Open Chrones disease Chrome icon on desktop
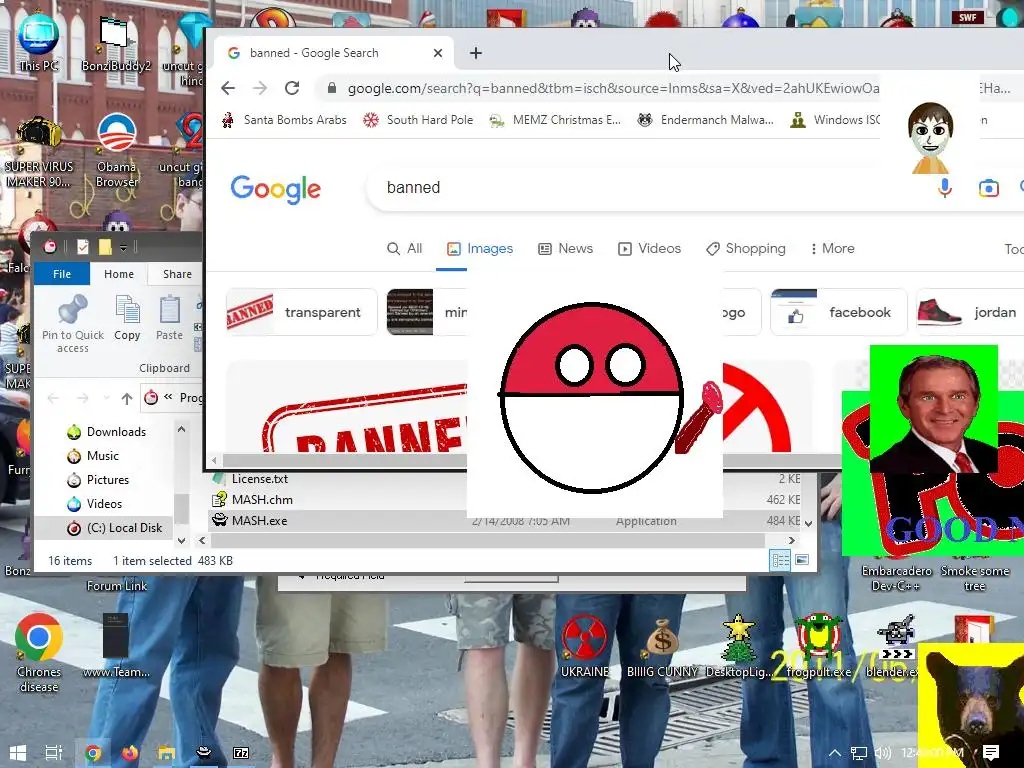 (x=39, y=652)
